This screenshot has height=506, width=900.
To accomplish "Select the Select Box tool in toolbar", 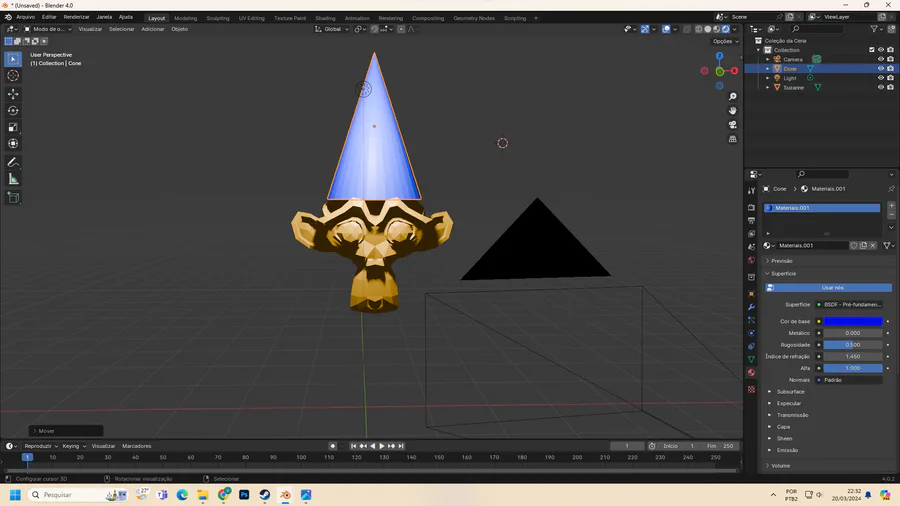I will click(13, 59).
